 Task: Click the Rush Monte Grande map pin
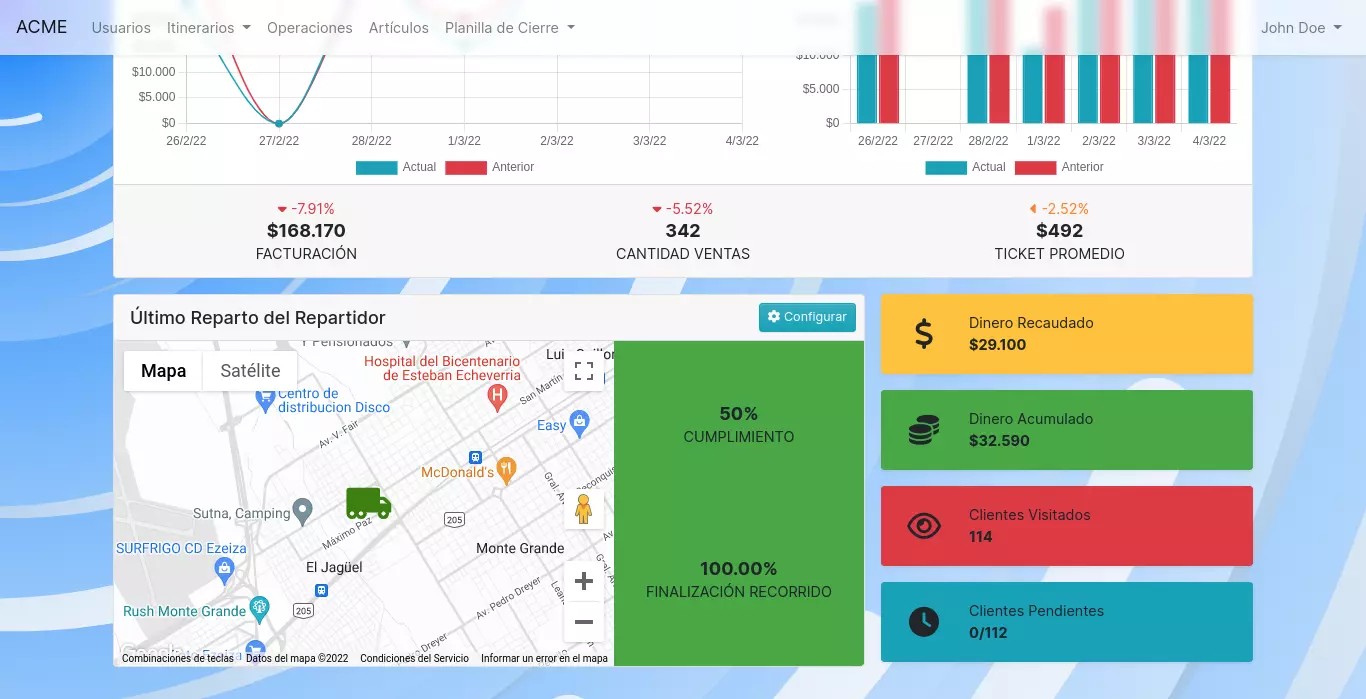(x=260, y=609)
